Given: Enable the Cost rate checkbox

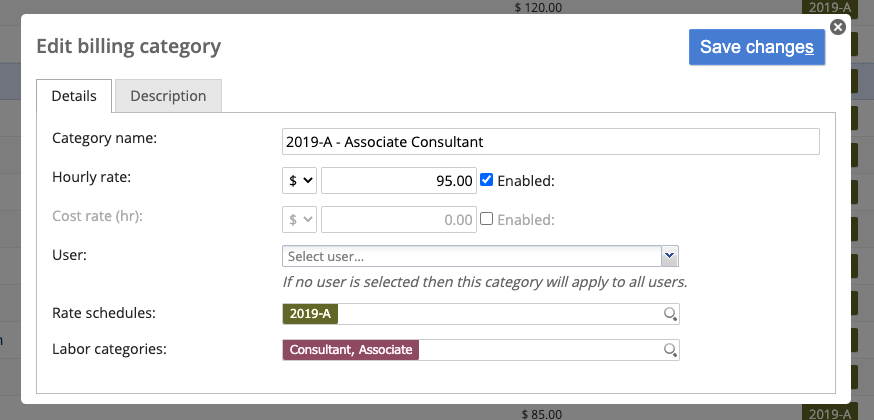Looking at the screenshot, I should pyautogui.click(x=487, y=219).
